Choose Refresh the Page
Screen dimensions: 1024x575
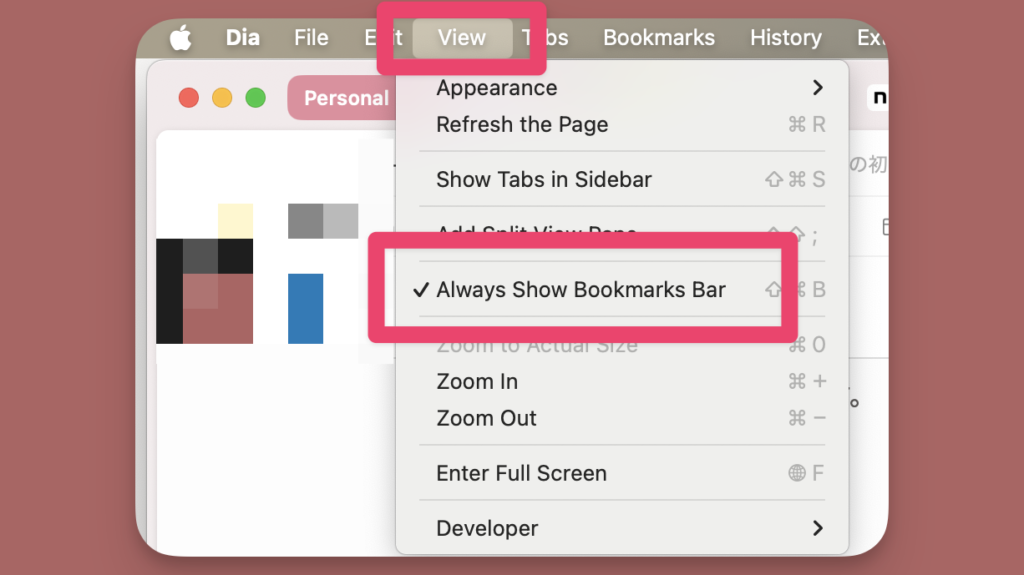[x=522, y=125]
